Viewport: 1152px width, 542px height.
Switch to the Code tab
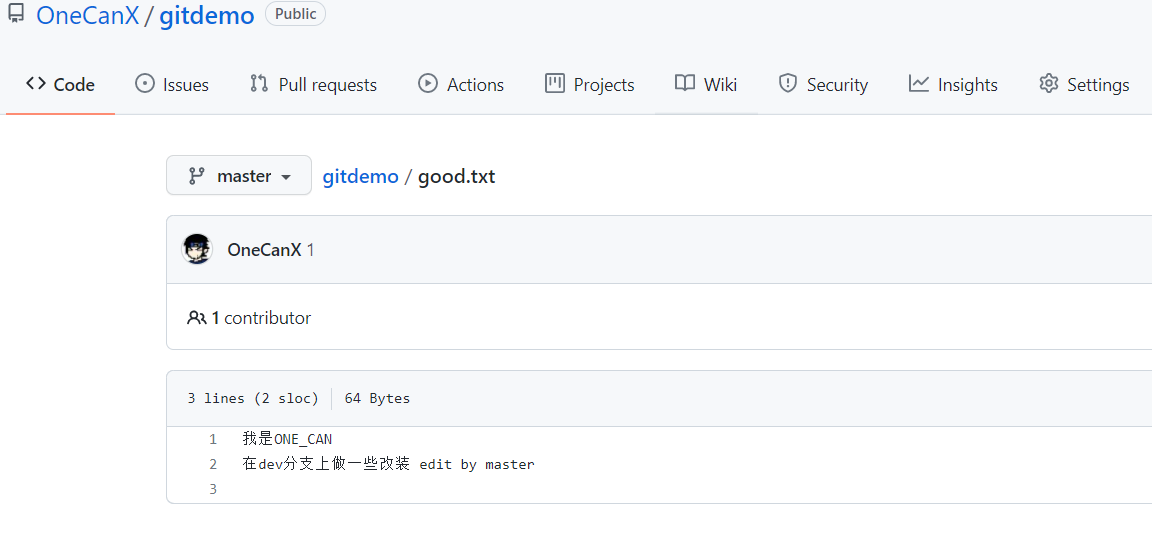(x=61, y=84)
